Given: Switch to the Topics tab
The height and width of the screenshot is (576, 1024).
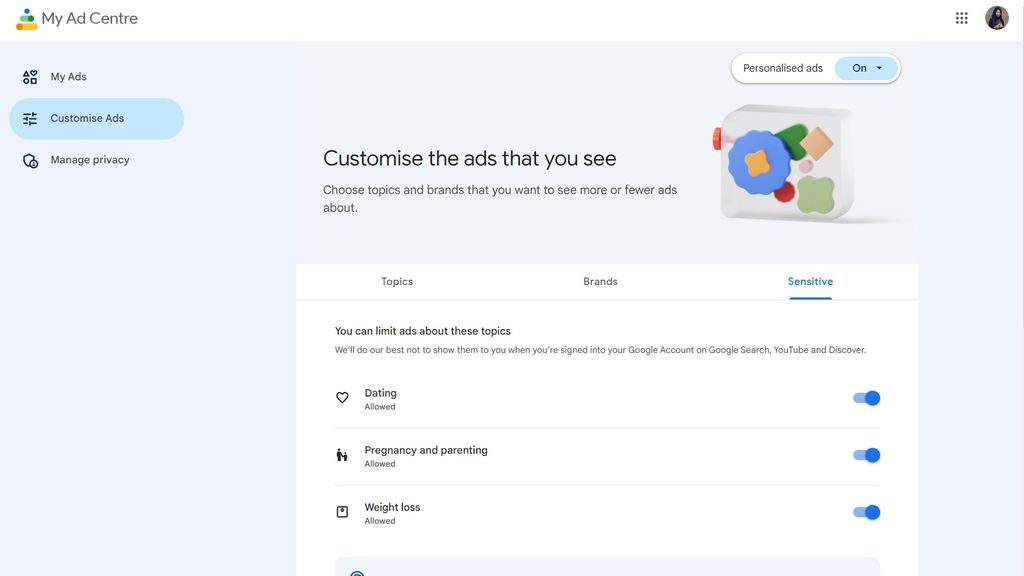Looking at the screenshot, I should (x=397, y=281).
